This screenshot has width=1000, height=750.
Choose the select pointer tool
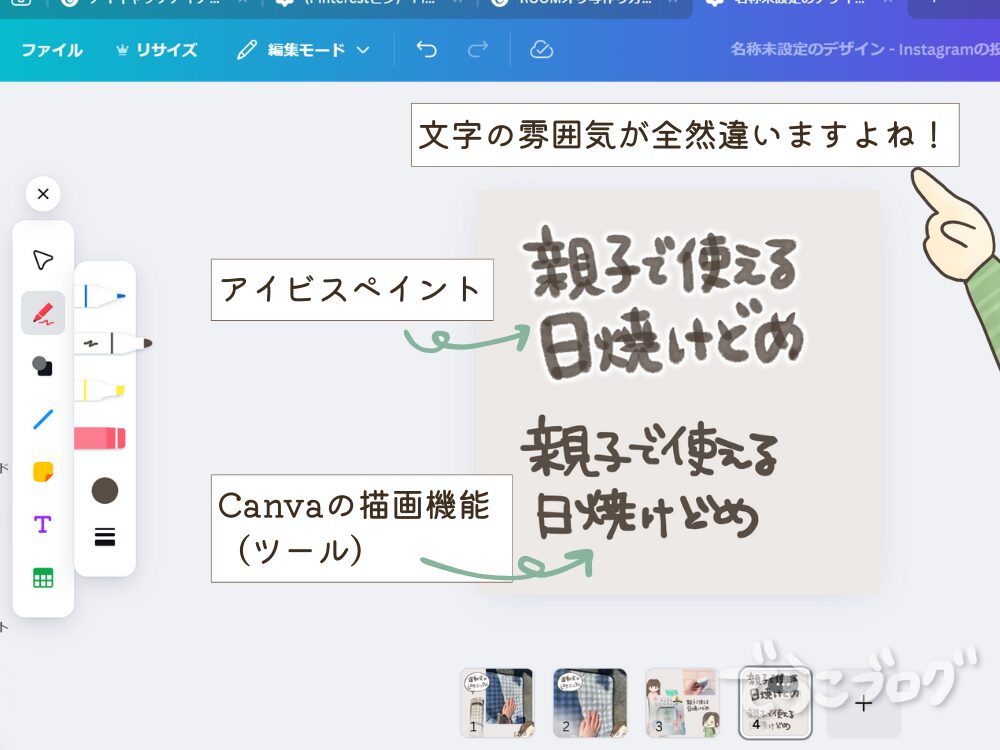pyautogui.click(x=43, y=260)
